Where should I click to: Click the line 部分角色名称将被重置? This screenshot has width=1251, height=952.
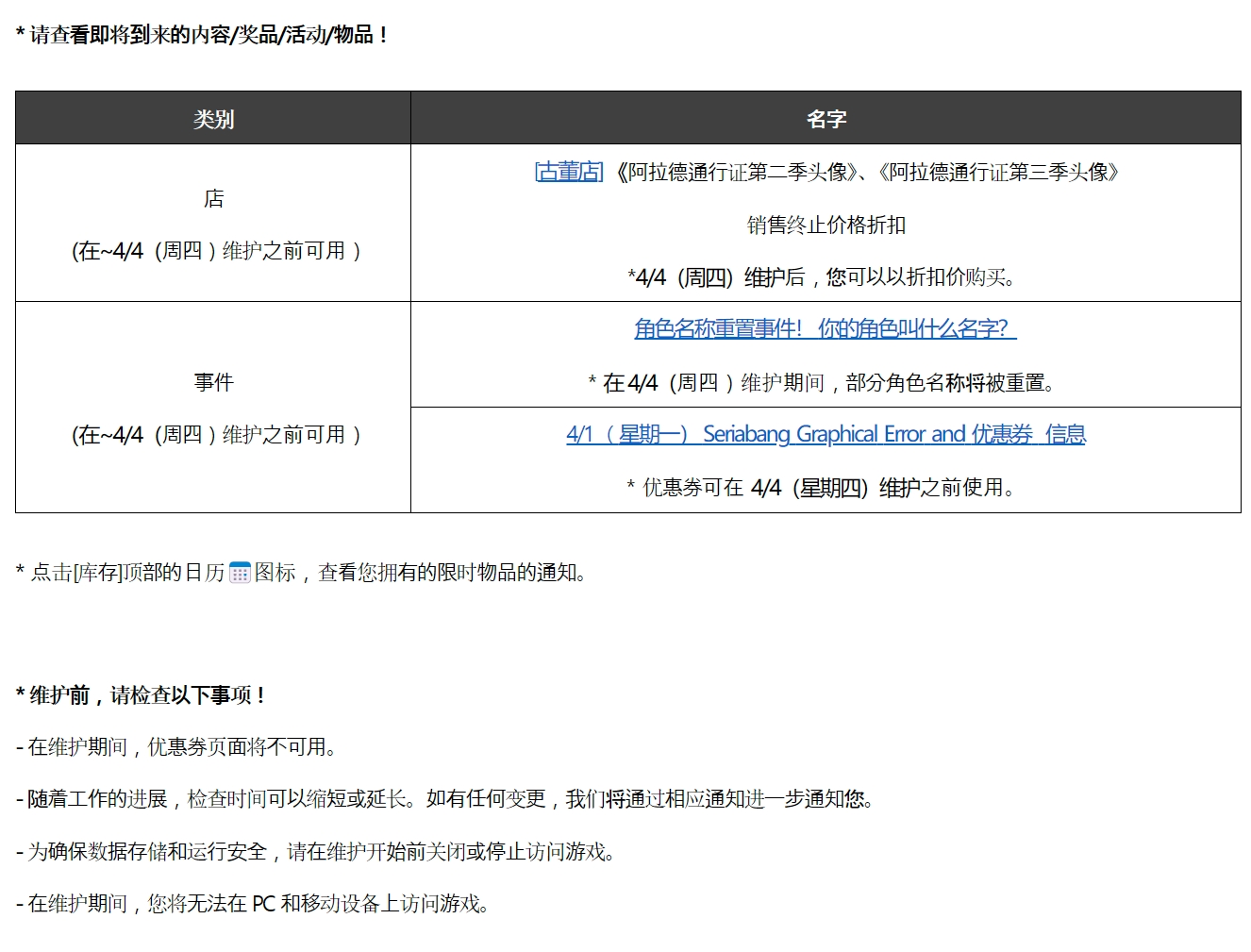click(822, 382)
